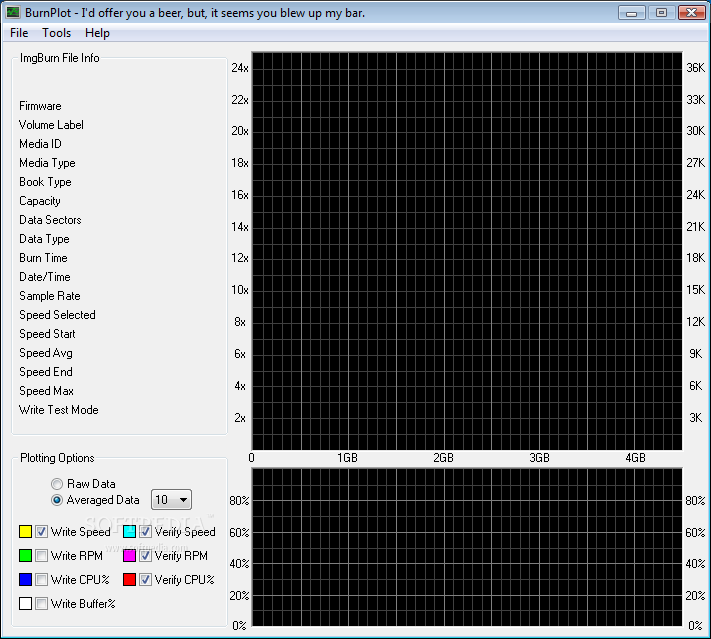This screenshot has width=711, height=639.
Task: Click the Speed Max label
Action: point(46,391)
